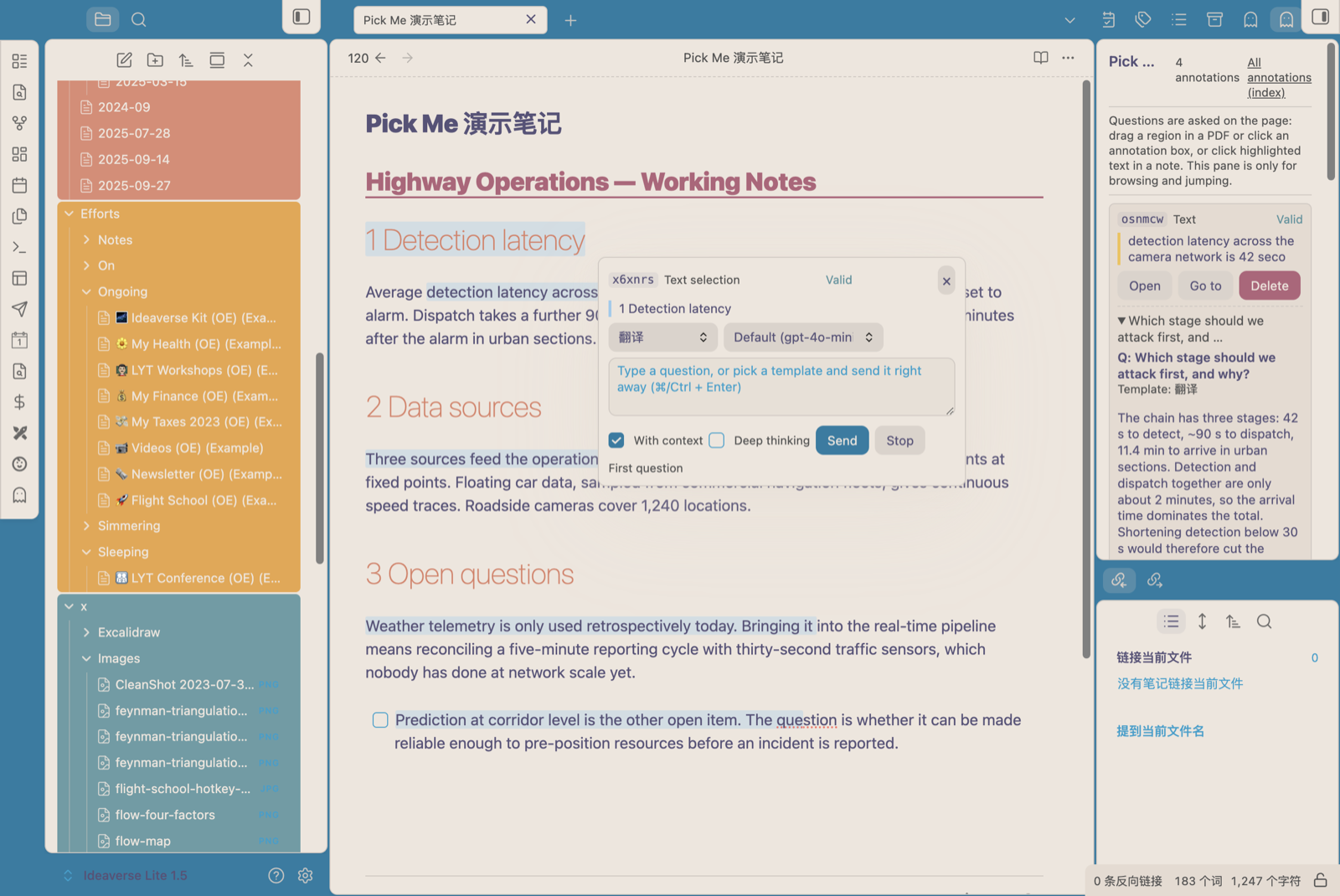Collapse the 'Which stage should we attack' question
This screenshot has width=1340, height=896.
(x=1121, y=321)
